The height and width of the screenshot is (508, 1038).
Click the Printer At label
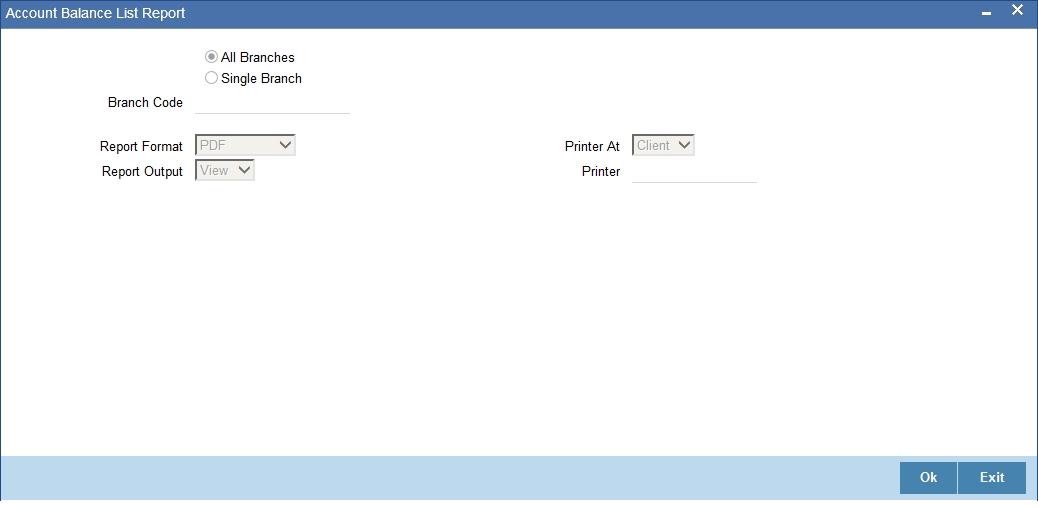(x=592, y=146)
